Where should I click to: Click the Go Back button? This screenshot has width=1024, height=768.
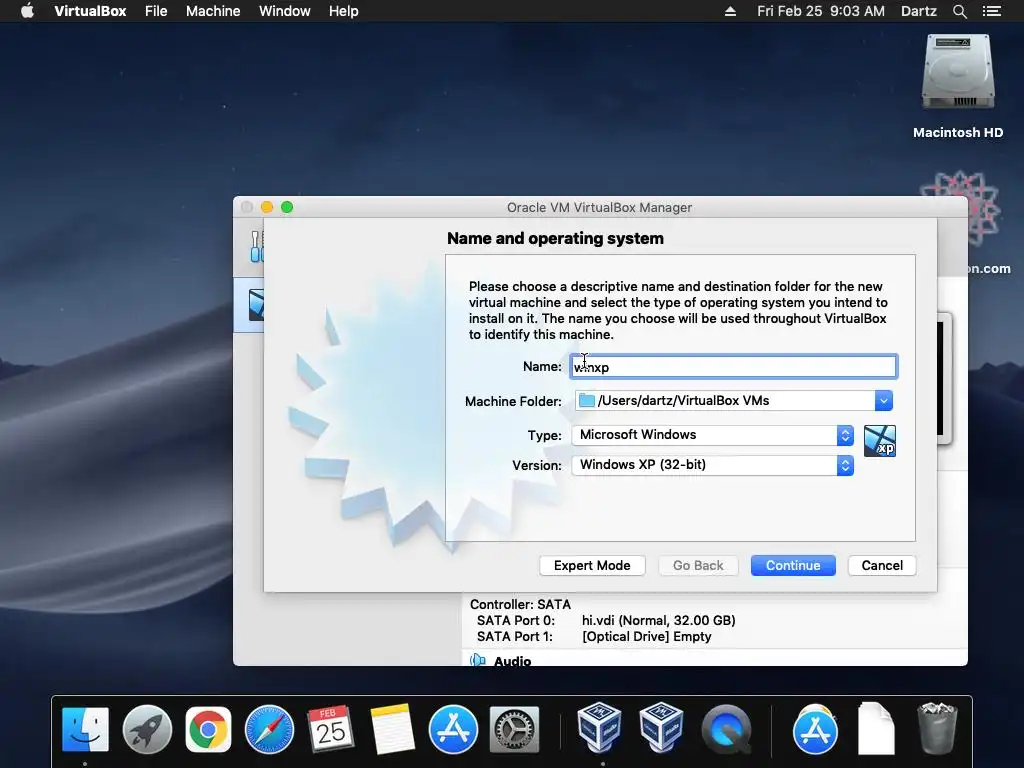click(x=698, y=566)
